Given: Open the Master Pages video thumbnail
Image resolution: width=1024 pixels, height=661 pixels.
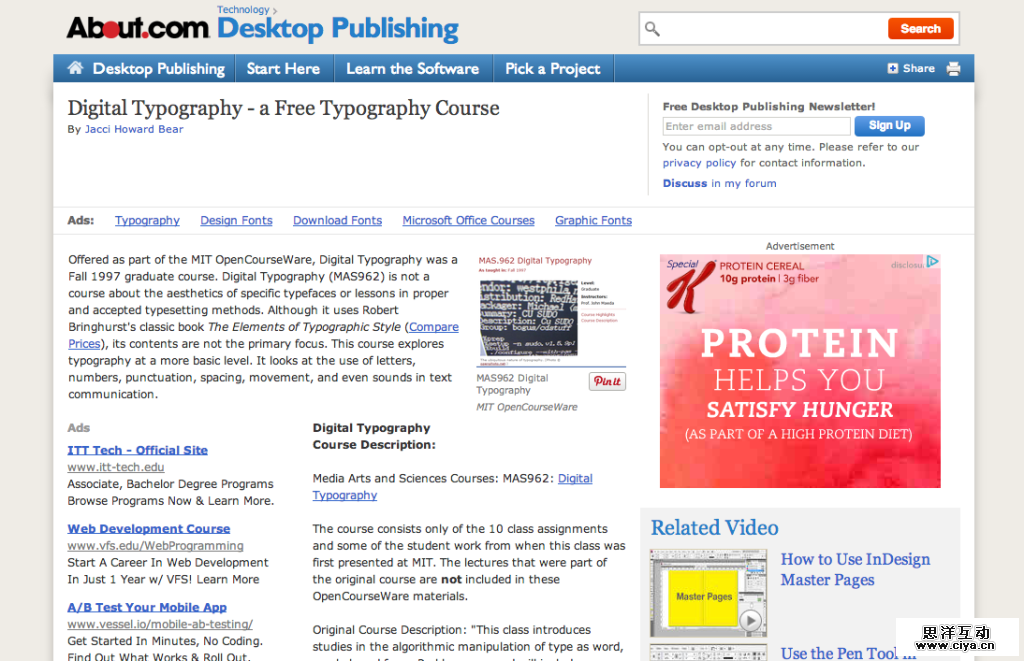Looking at the screenshot, I should [708, 593].
